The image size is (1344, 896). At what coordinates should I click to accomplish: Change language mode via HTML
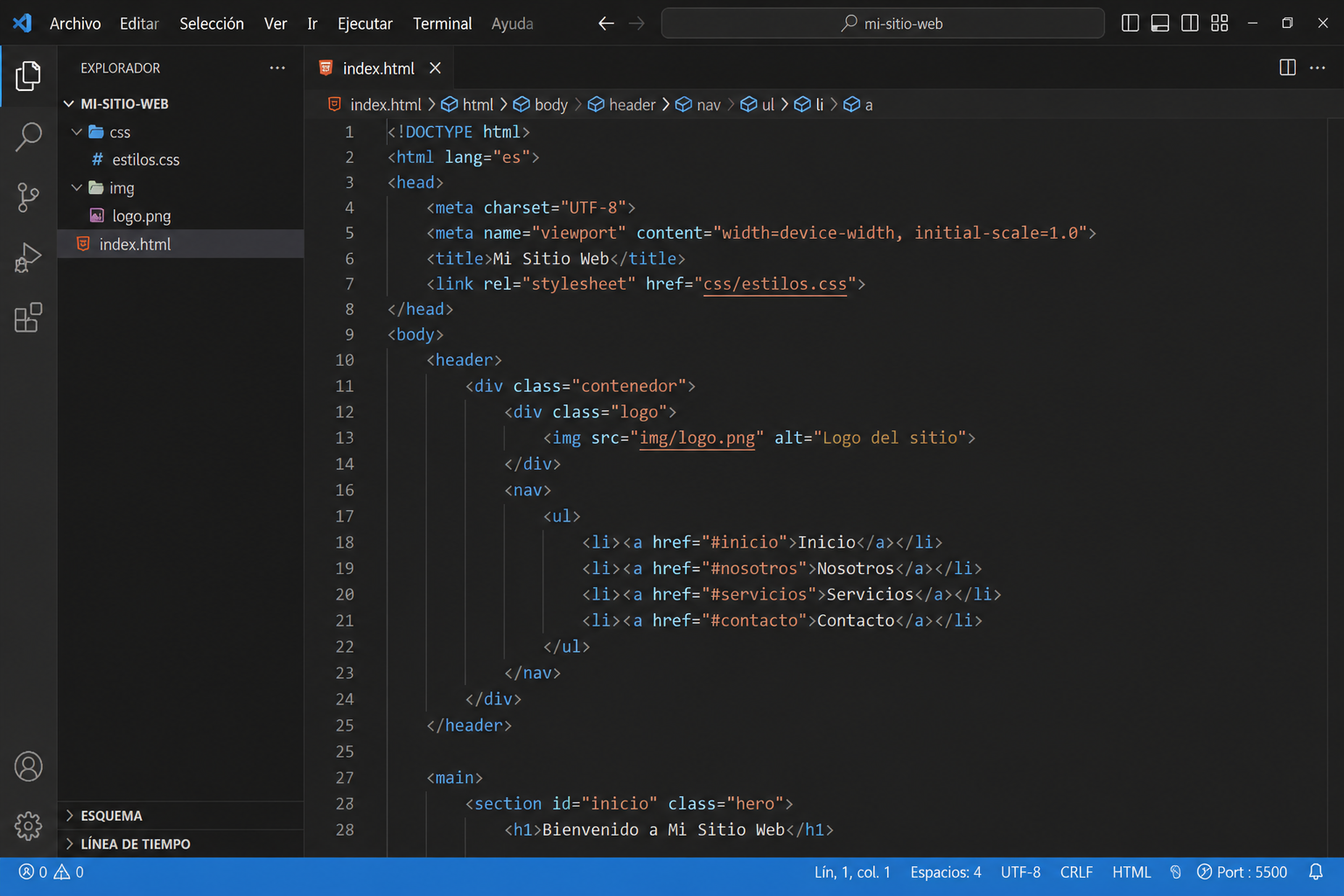pos(1131,872)
